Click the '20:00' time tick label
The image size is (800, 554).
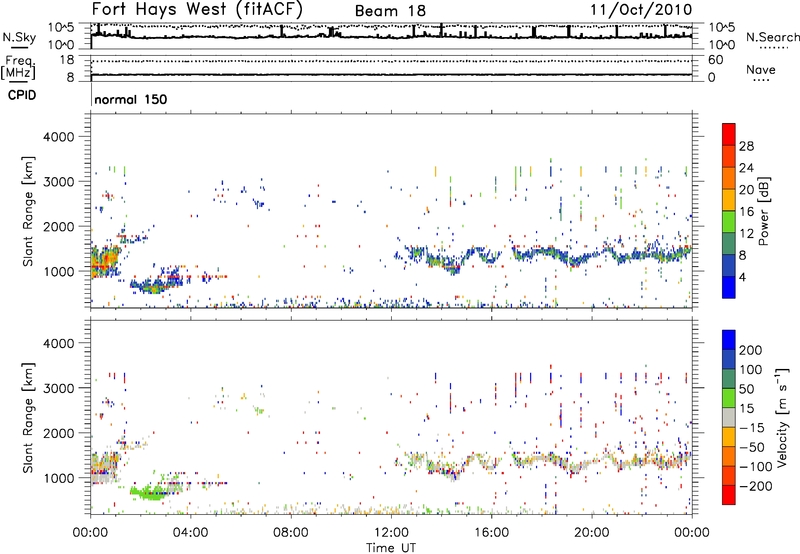(591, 533)
